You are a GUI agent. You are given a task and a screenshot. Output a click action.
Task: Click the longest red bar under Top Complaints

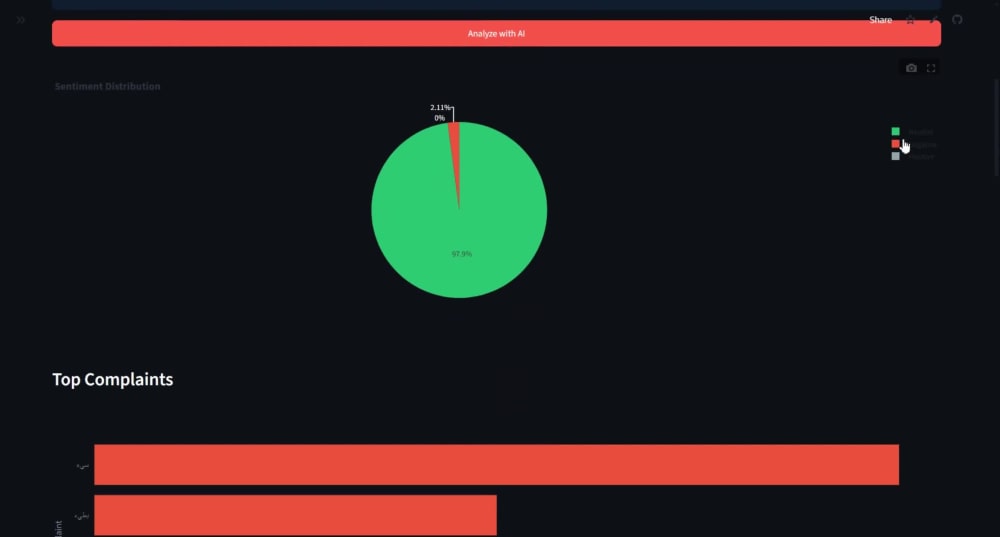497,464
